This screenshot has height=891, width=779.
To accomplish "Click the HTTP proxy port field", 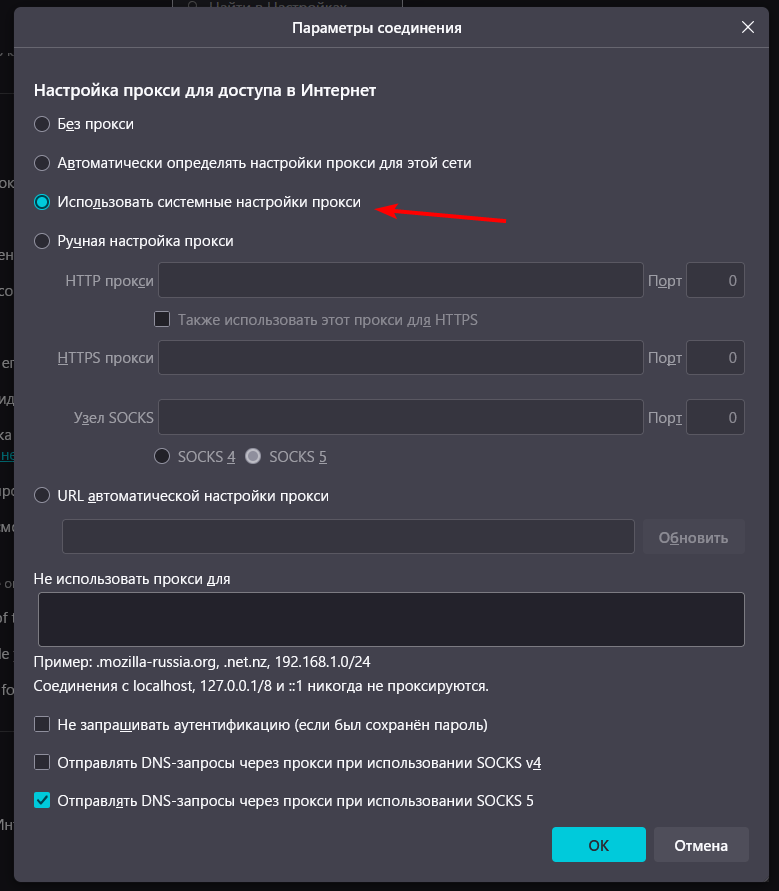I will pyautogui.click(x=715, y=280).
